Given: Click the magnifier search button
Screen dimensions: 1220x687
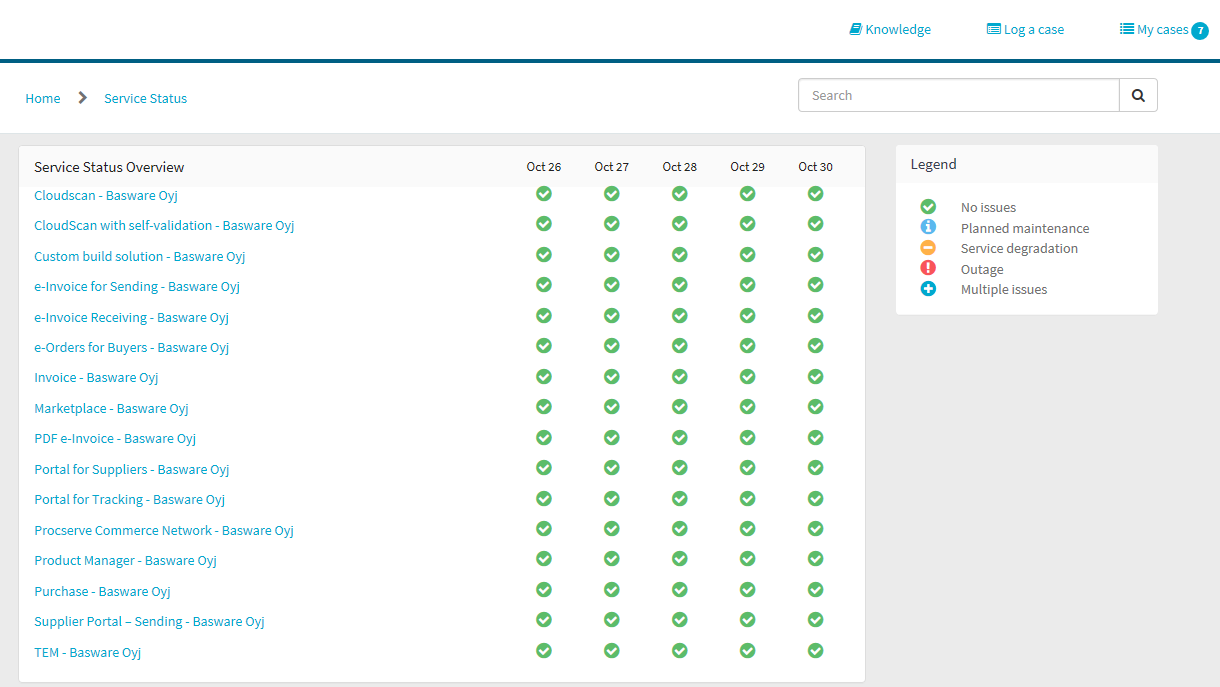Looking at the screenshot, I should (1138, 95).
